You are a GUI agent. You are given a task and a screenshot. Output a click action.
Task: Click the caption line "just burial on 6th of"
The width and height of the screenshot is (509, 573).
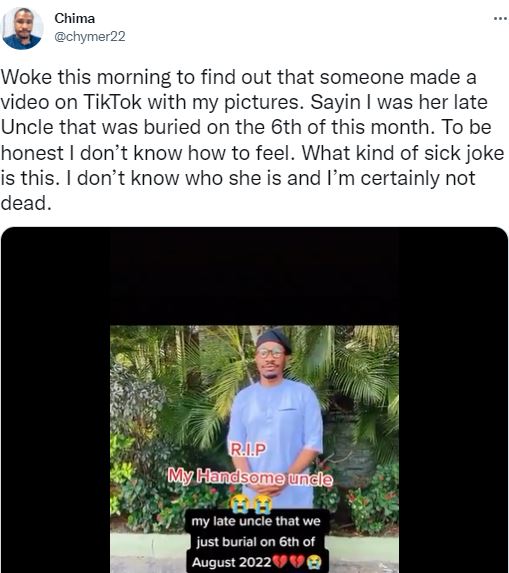point(256,542)
